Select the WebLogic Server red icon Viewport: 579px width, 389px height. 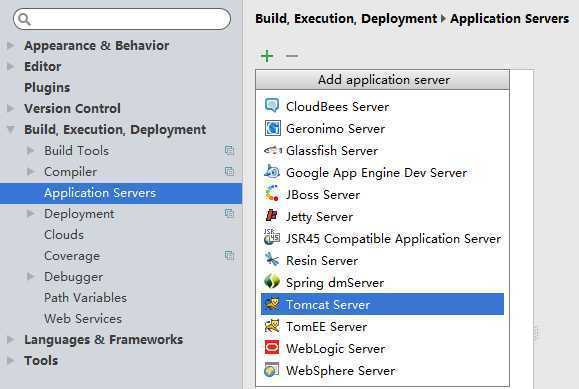(x=272, y=348)
